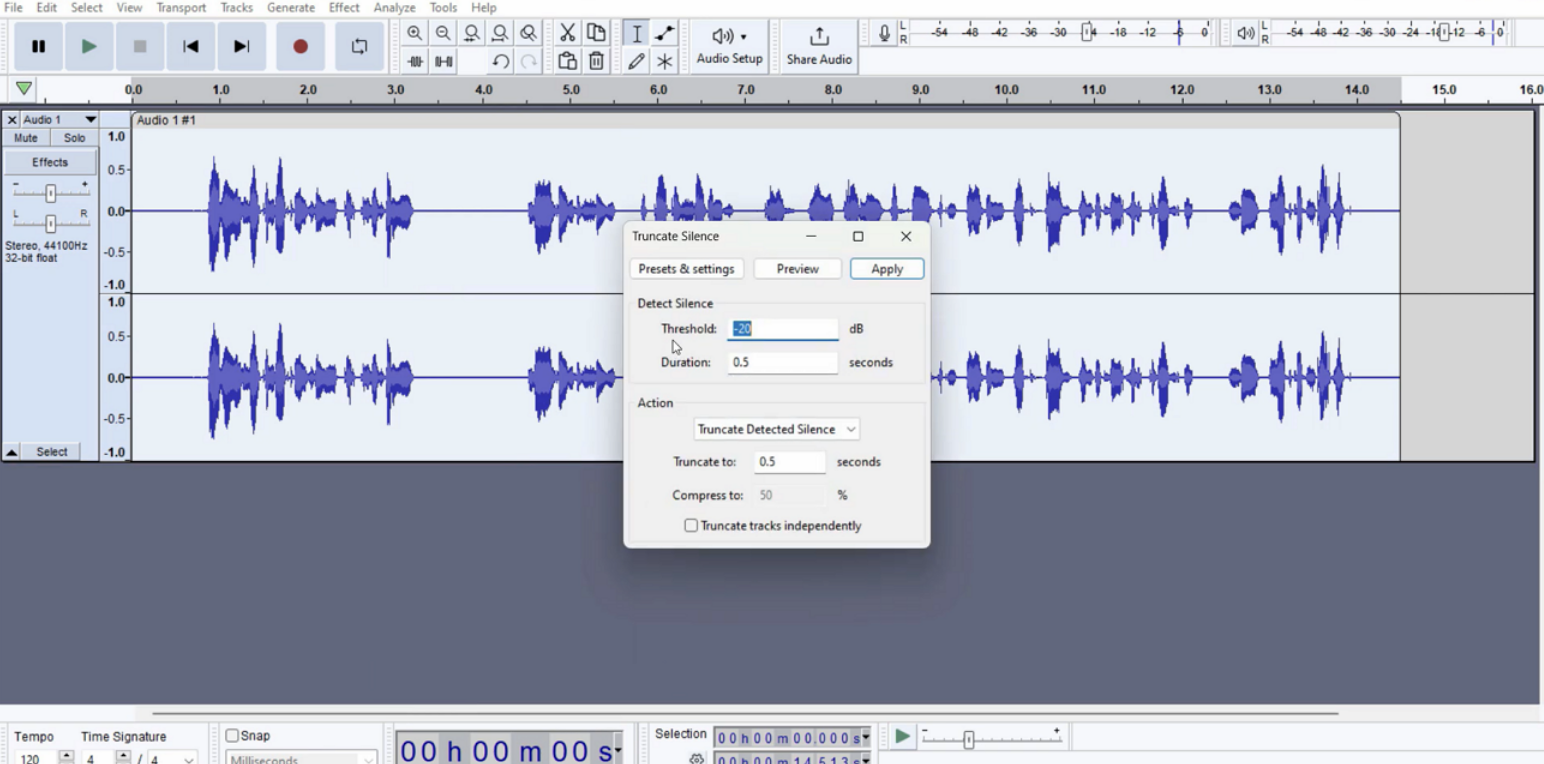Stop playback with the Stop button
This screenshot has height=764, width=1544.
coord(140,46)
